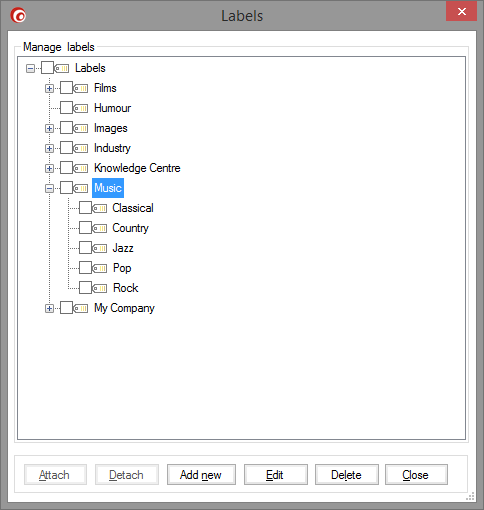Image resolution: width=484 pixels, height=510 pixels.
Task: Tick the Country checkbox
Action: coord(85,228)
